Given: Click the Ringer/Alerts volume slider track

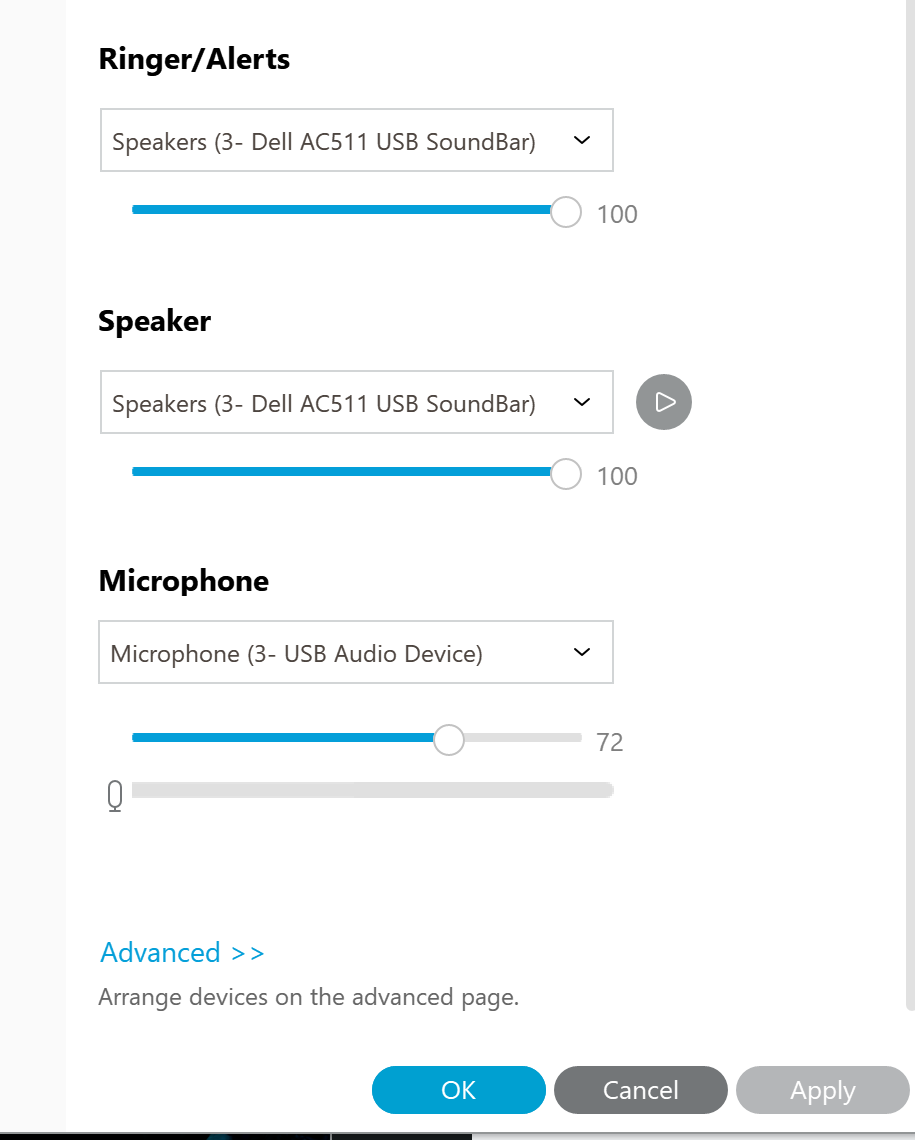Looking at the screenshot, I should click(340, 210).
